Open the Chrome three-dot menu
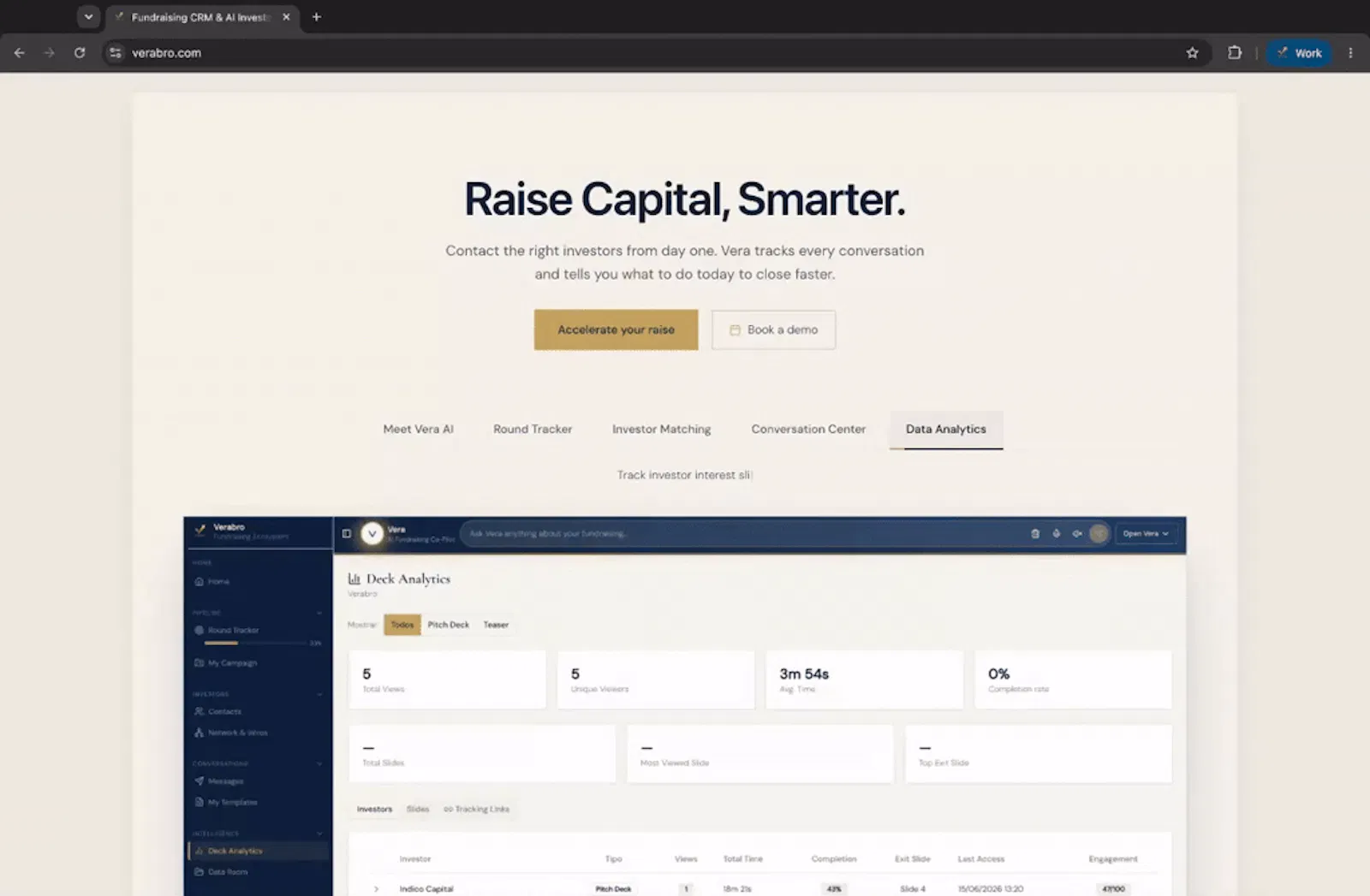 click(x=1350, y=53)
